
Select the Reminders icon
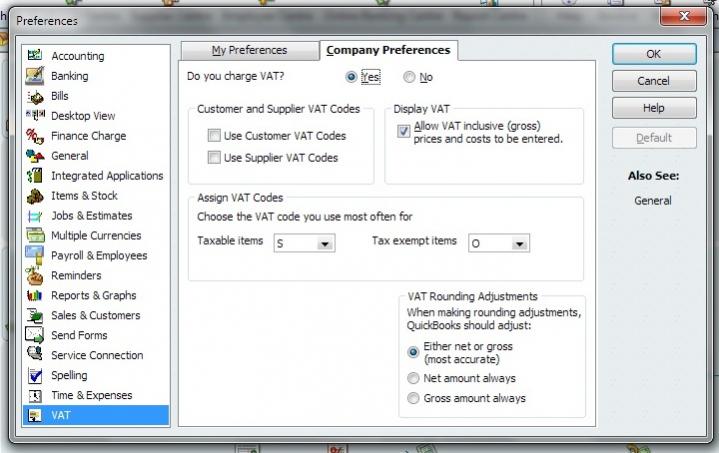(35, 276)
